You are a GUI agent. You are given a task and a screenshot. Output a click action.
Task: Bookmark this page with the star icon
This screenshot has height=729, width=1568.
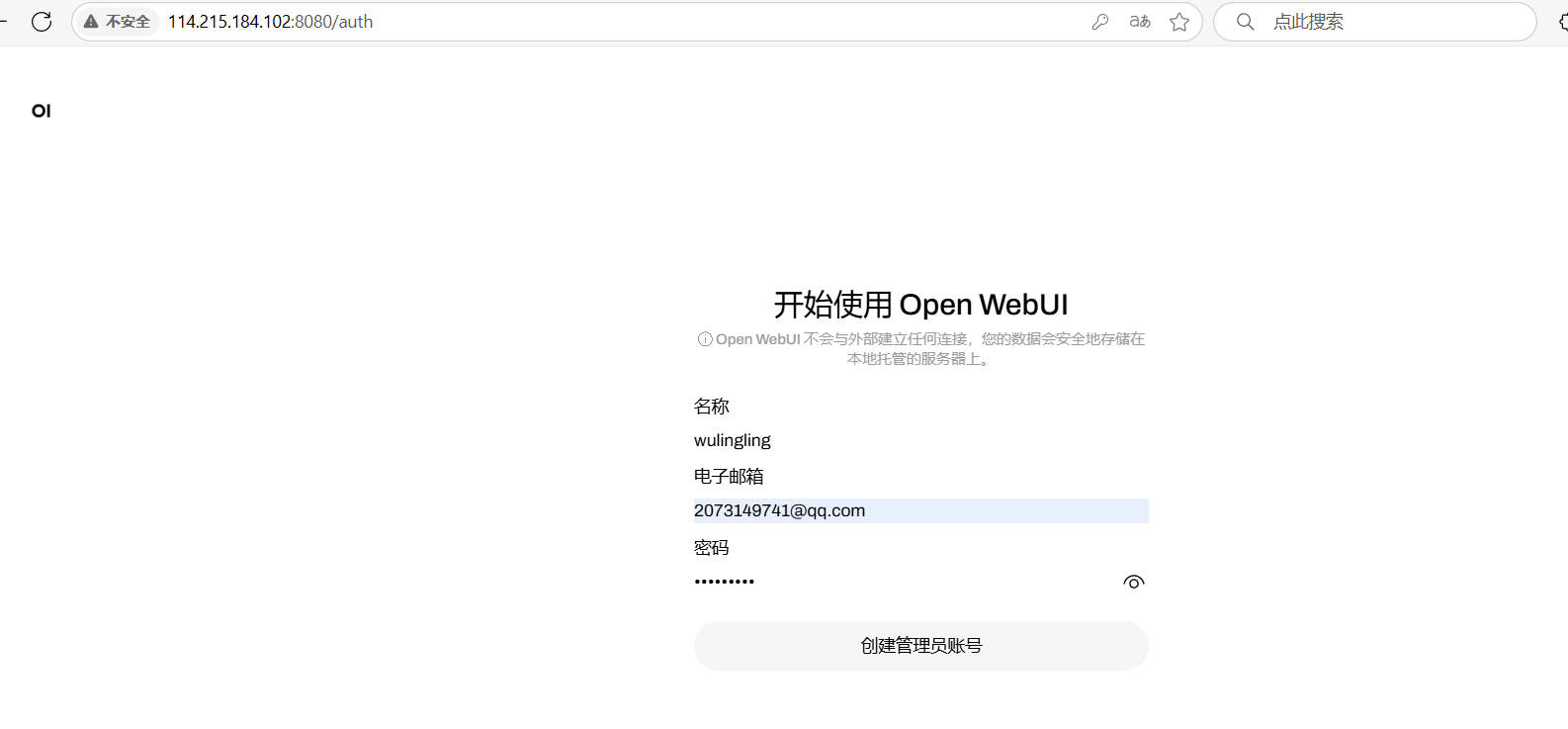1179,22
